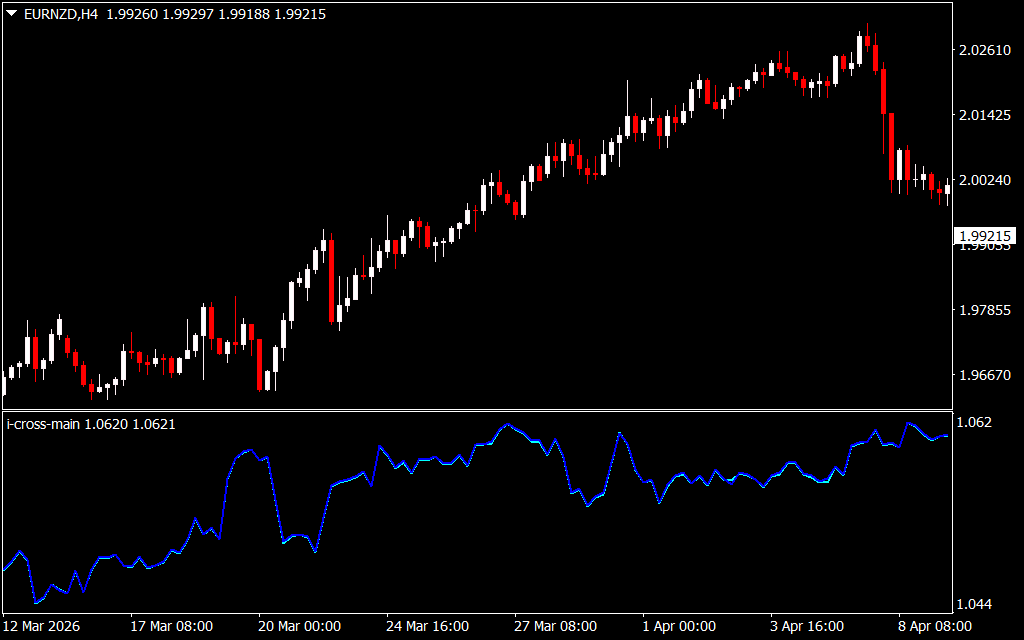
Task: Click the 2.00240 price axis level
Action: coord(984,180)
